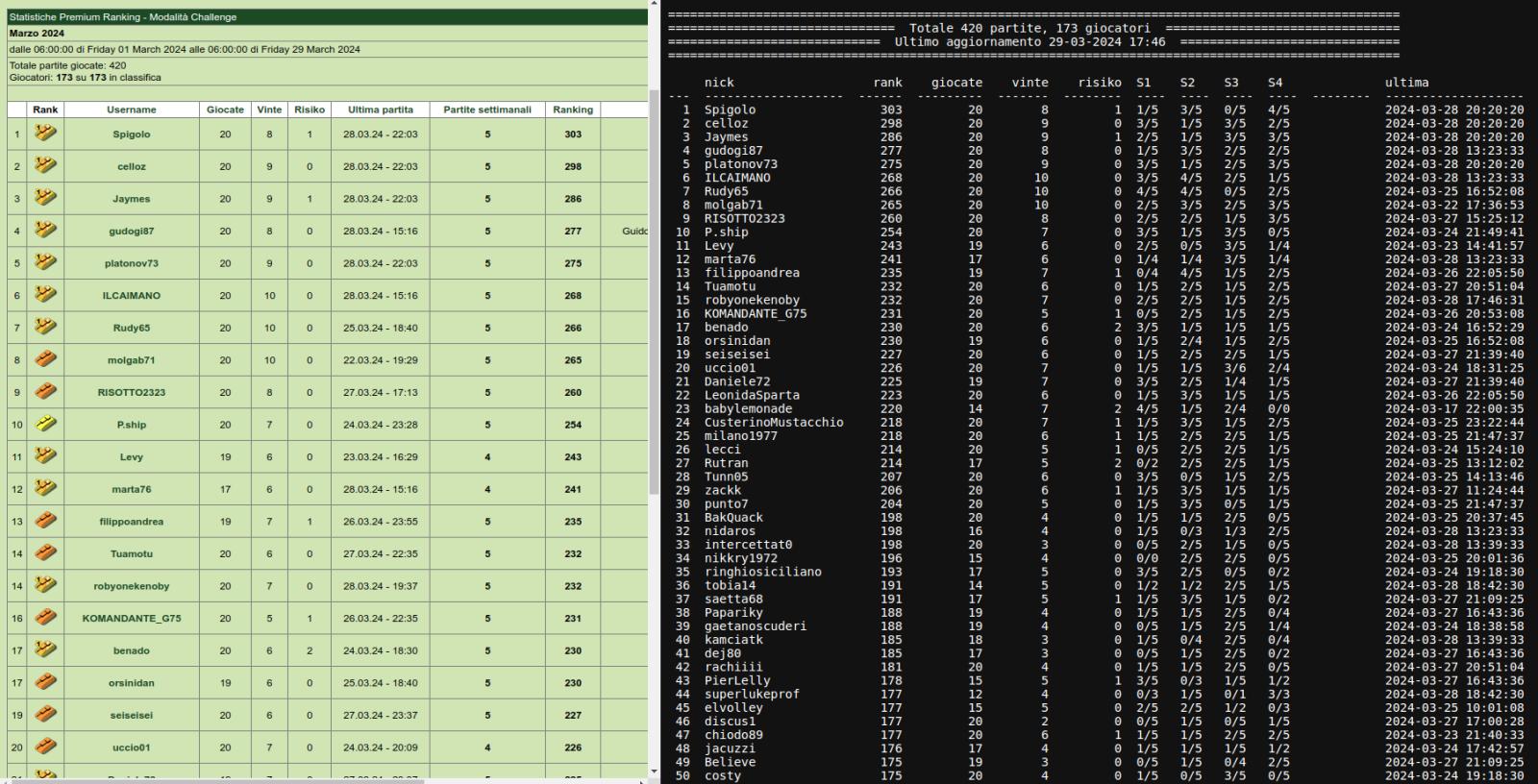Click '28.03.24 - 15:16' in gudogi87 row
Viewport: 1538px width, 784px height.
point(381,232)
